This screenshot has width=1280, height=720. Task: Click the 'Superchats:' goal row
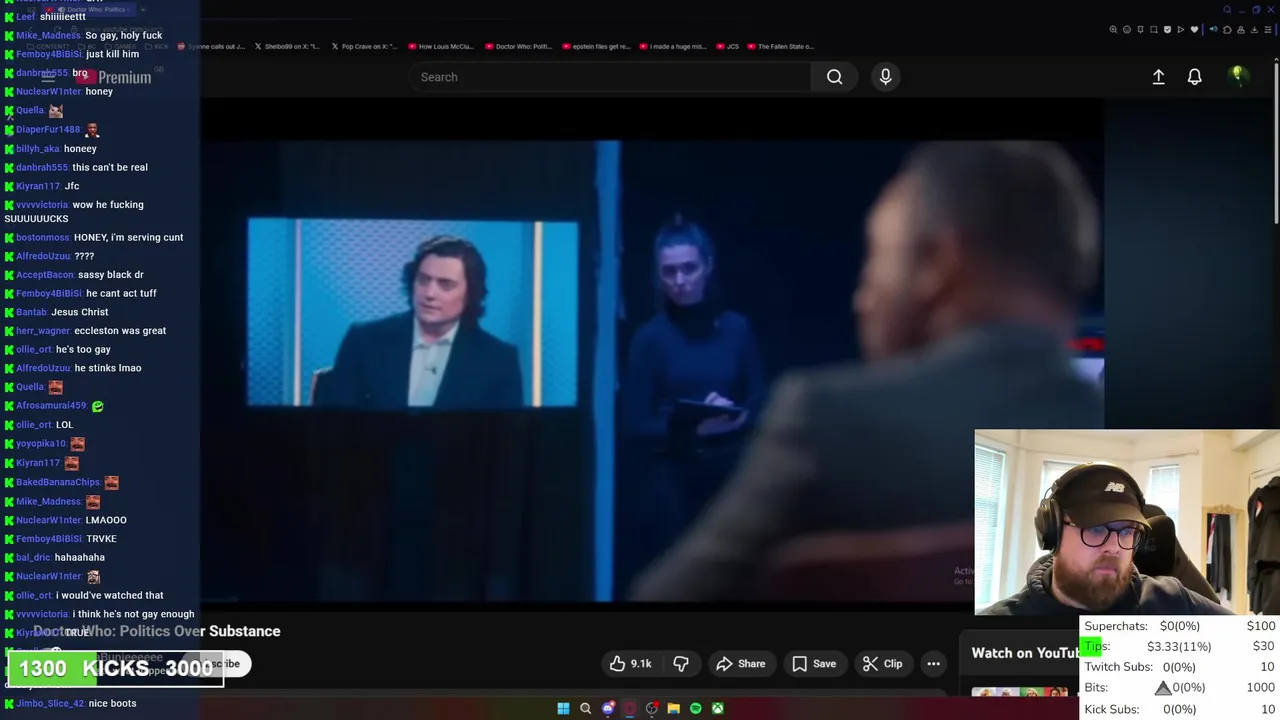1179,626
